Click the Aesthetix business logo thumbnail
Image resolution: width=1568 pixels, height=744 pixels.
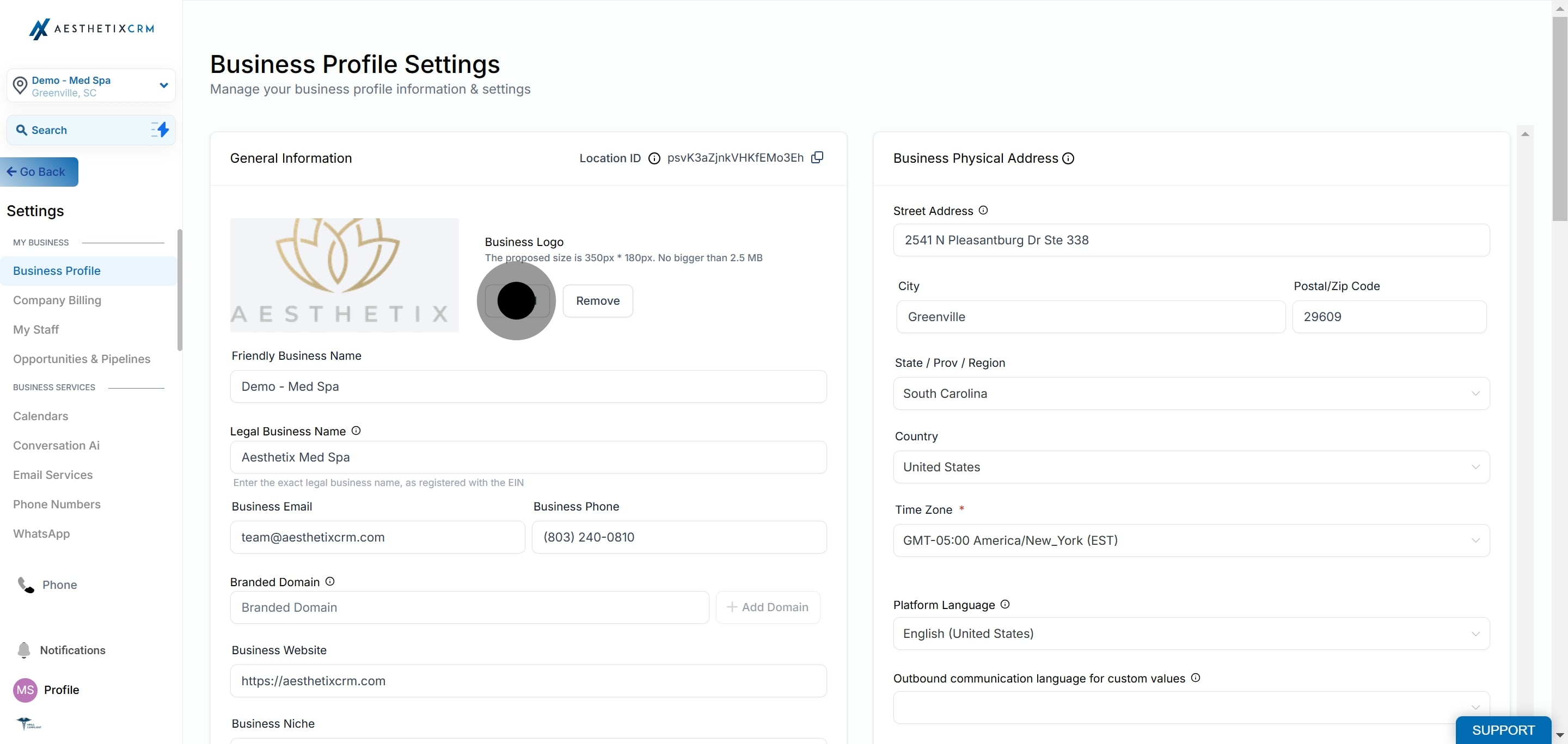(x=344, y=275)
